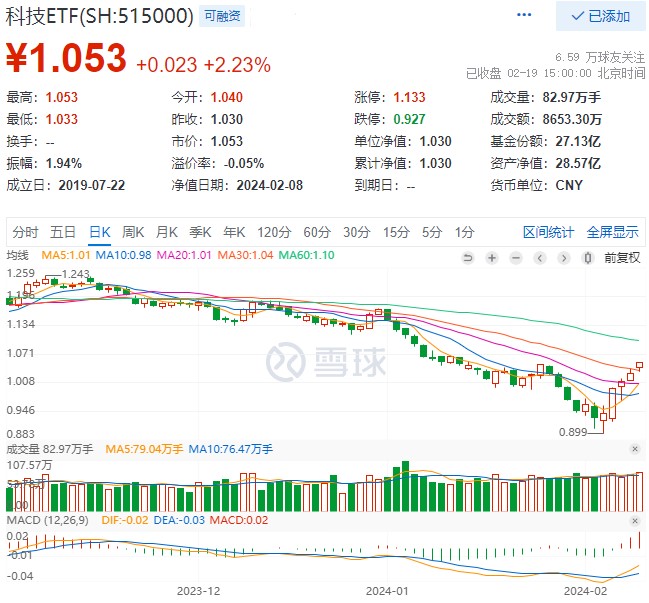Open the three-dot more options menu
649x603 pixels.
point(524,15)
